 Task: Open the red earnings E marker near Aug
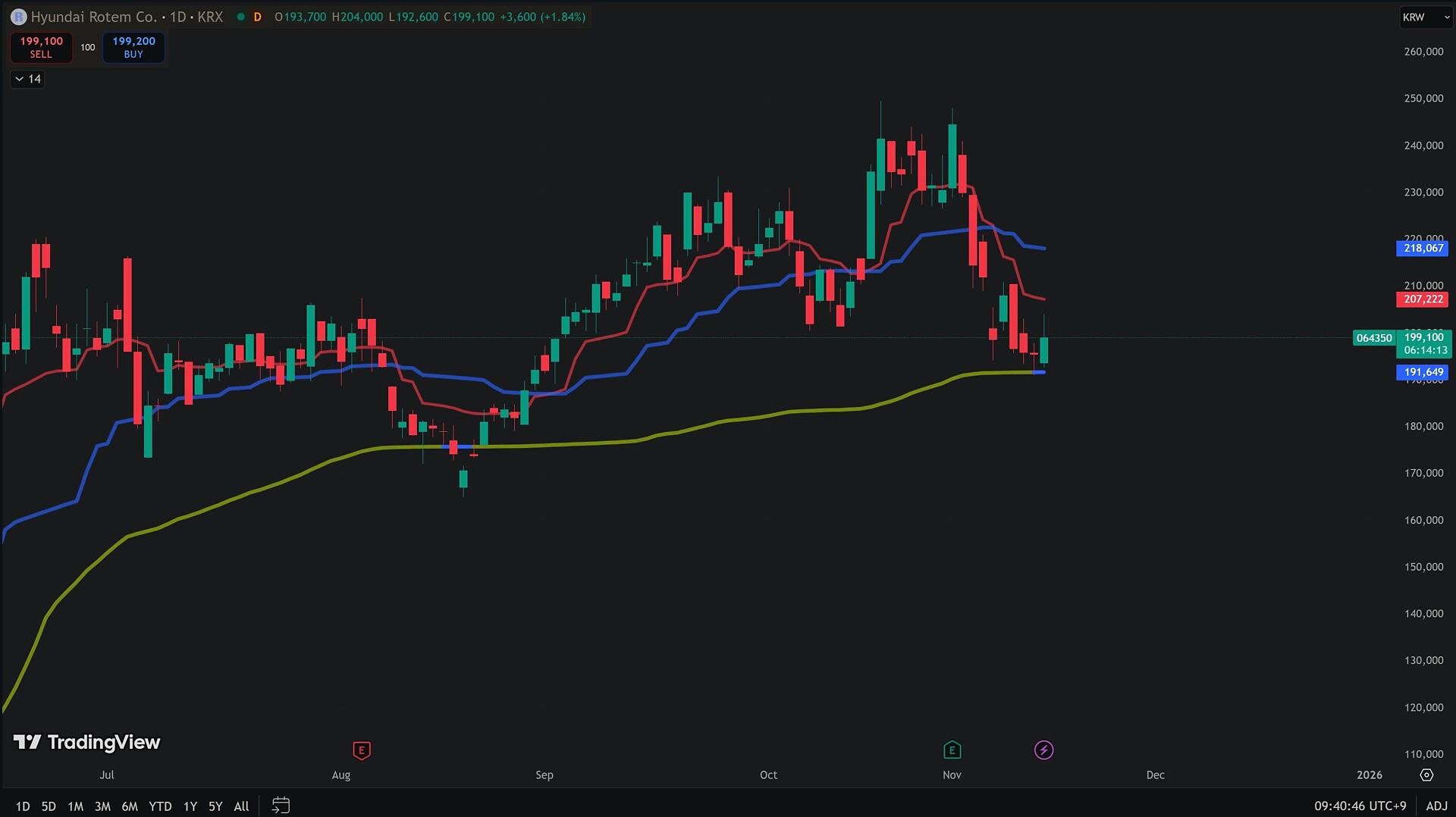click(362, 750)
